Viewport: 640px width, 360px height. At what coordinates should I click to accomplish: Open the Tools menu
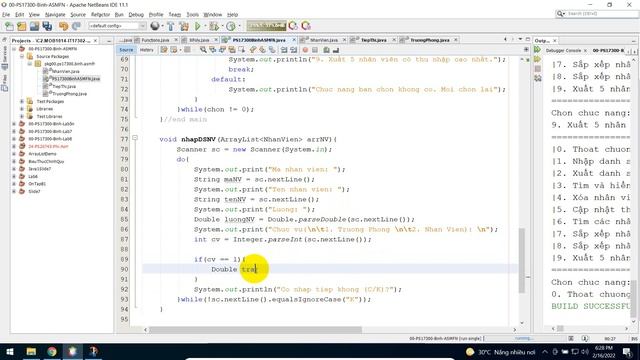[x=193, y=14]
